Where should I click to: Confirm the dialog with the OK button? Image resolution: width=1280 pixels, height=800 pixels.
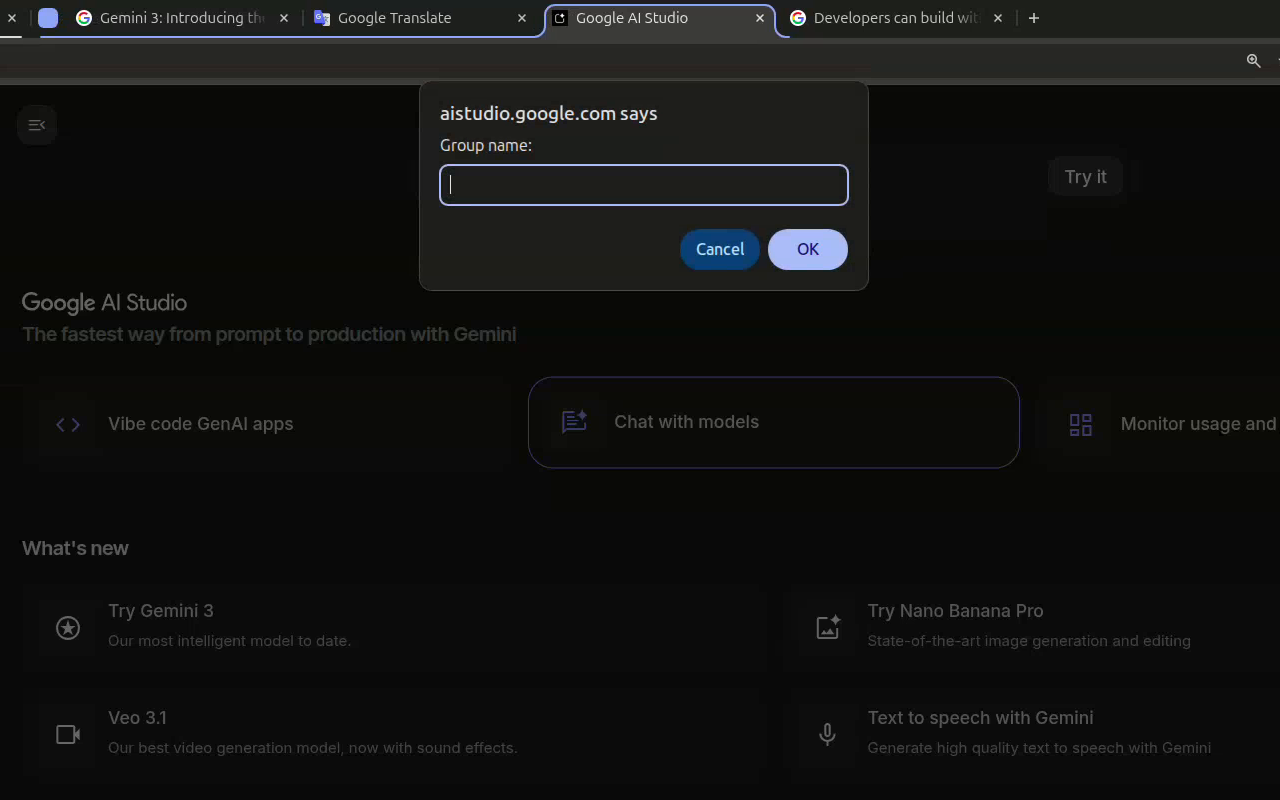807,249
